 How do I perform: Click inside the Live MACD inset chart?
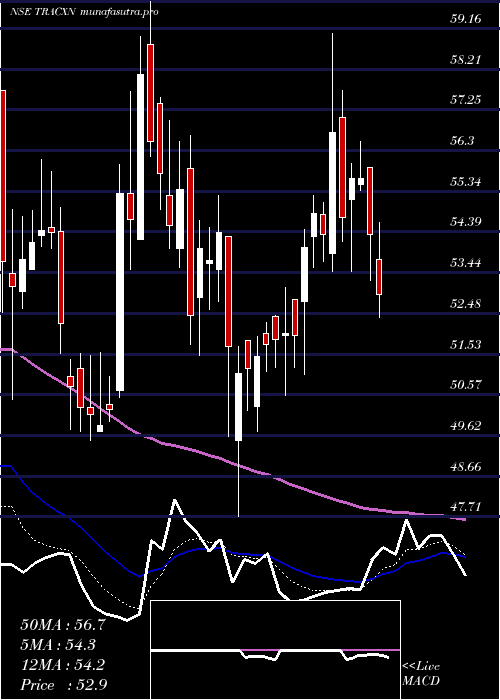[275, 650]
